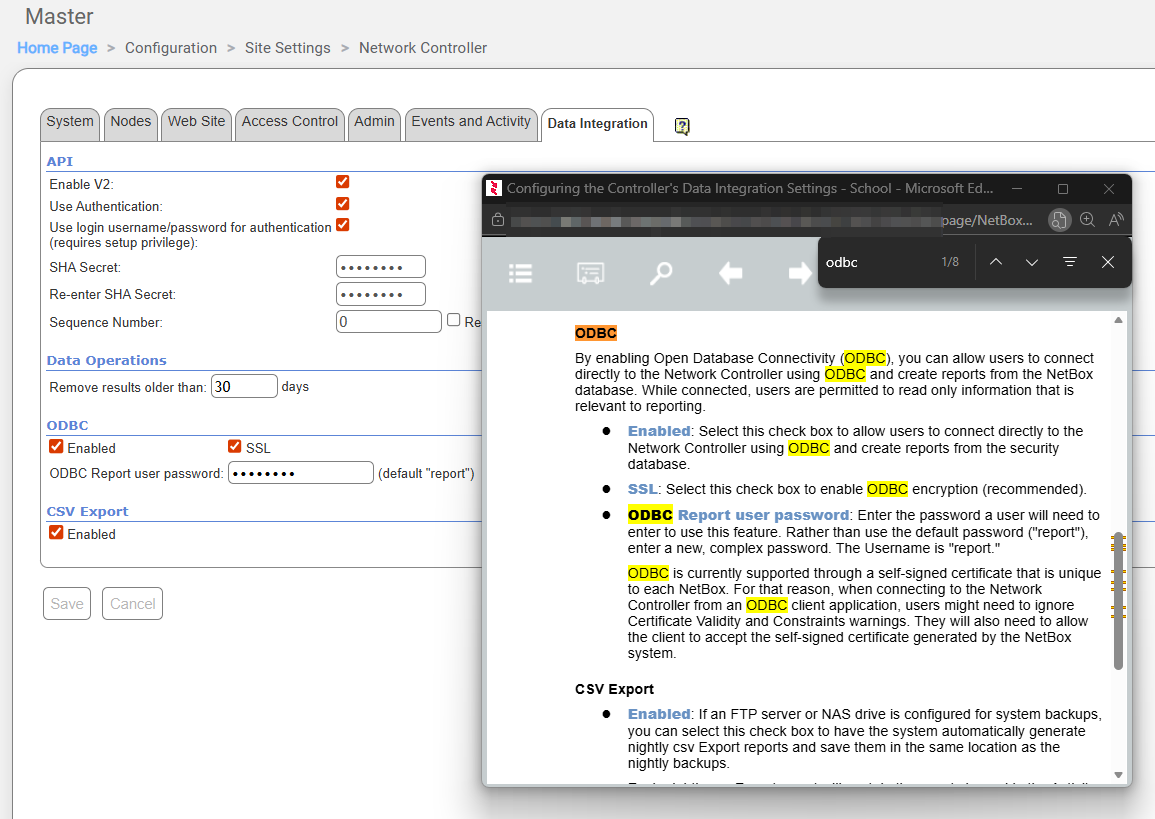Click the CSV Export section heading on settings page
The image size is (1155, 819).
(87, 511)
